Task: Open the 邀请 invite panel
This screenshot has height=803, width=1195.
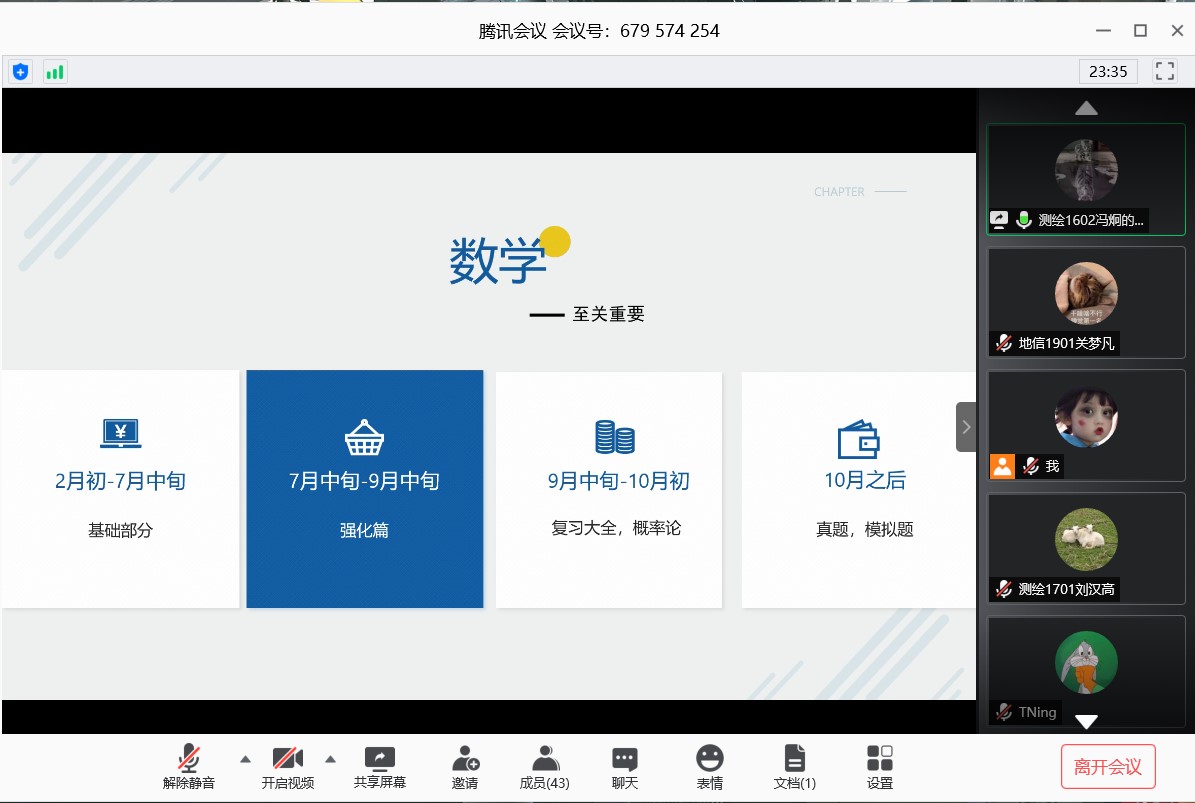Action: pos(465,767)
